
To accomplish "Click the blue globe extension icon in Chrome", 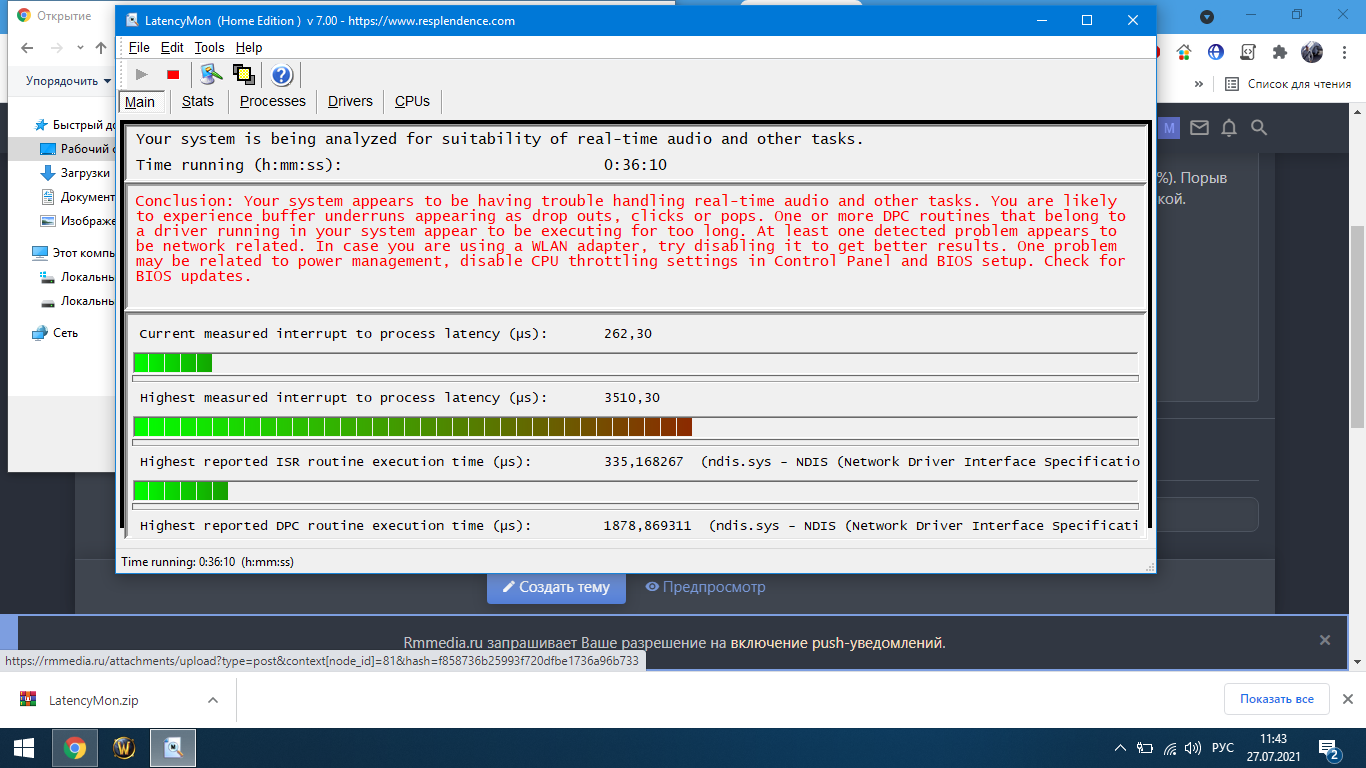I will (x=1216, y=52).
